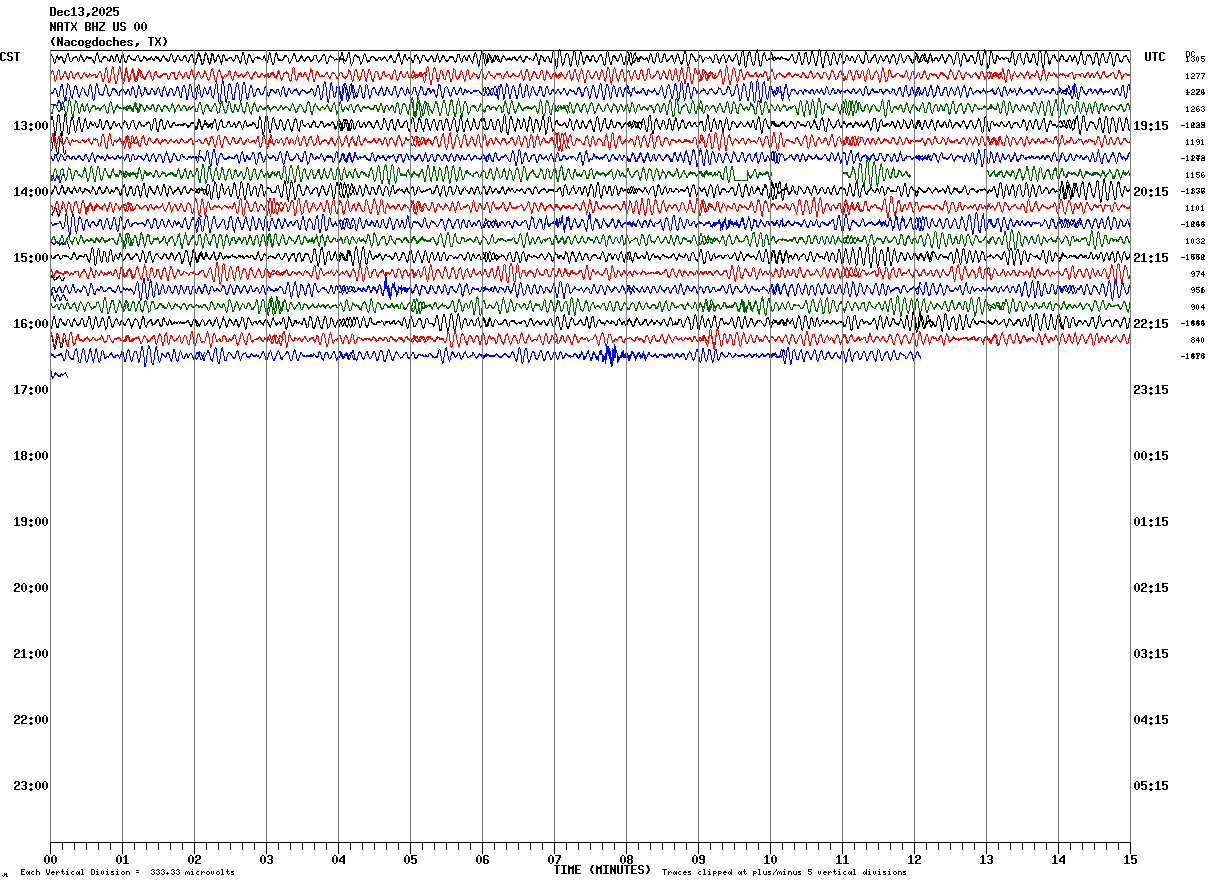Select the 17:00 CST time label
This screenshot has width=1210, height=886.
click(31, 390)
